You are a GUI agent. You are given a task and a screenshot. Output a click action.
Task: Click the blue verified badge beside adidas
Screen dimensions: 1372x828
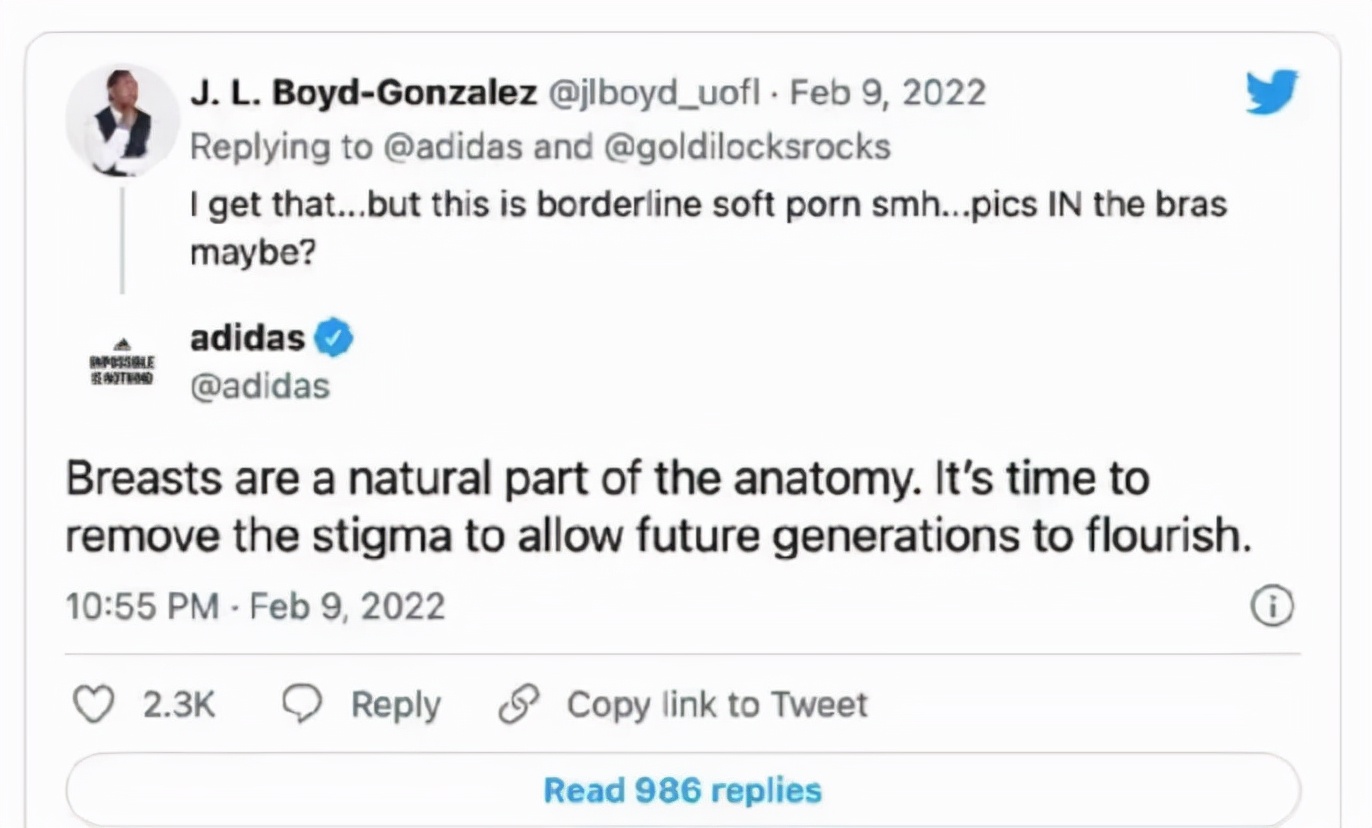click(x=334, y=339)
